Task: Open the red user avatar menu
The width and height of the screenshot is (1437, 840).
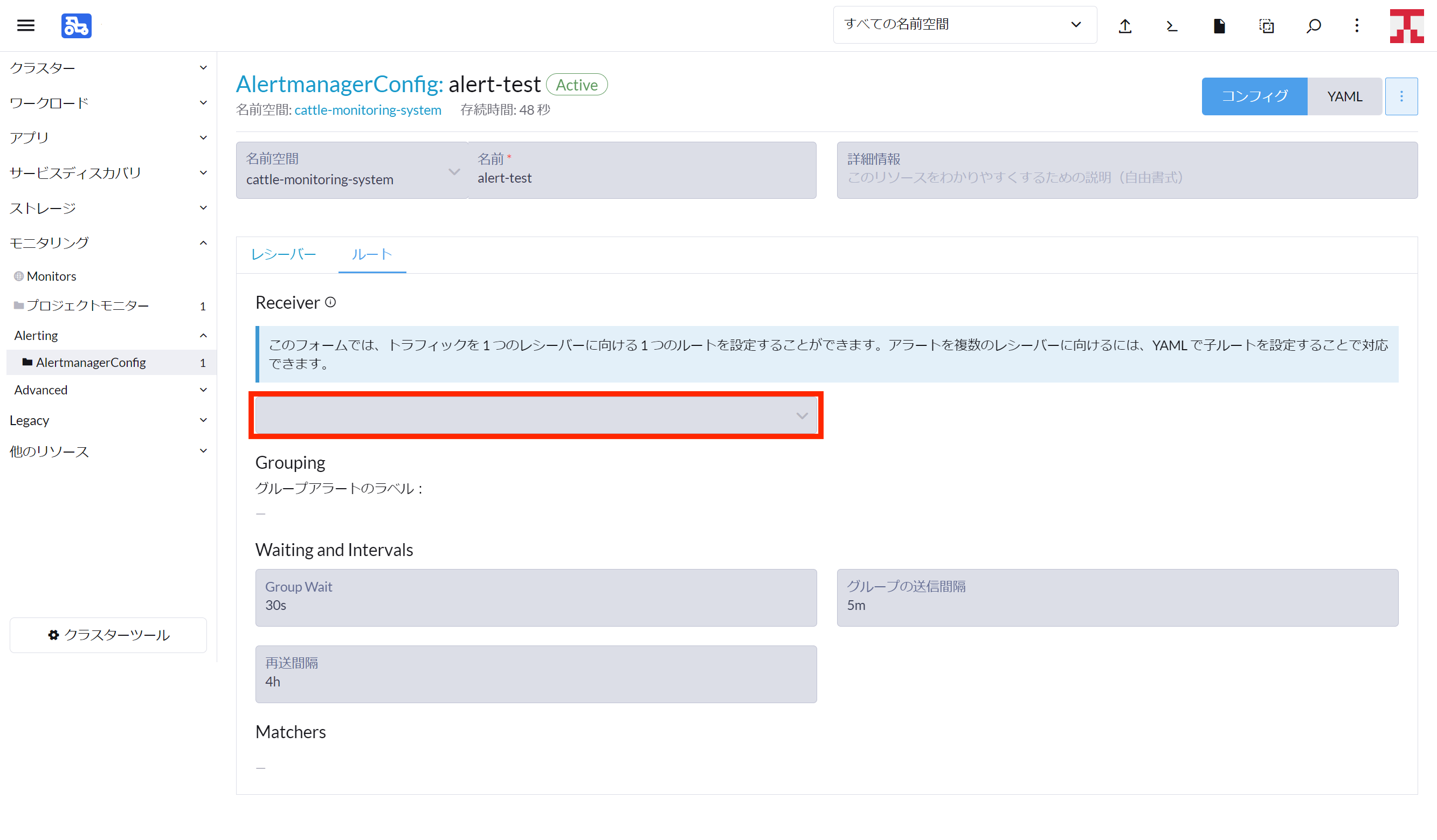Action: tap(1407, 26)
